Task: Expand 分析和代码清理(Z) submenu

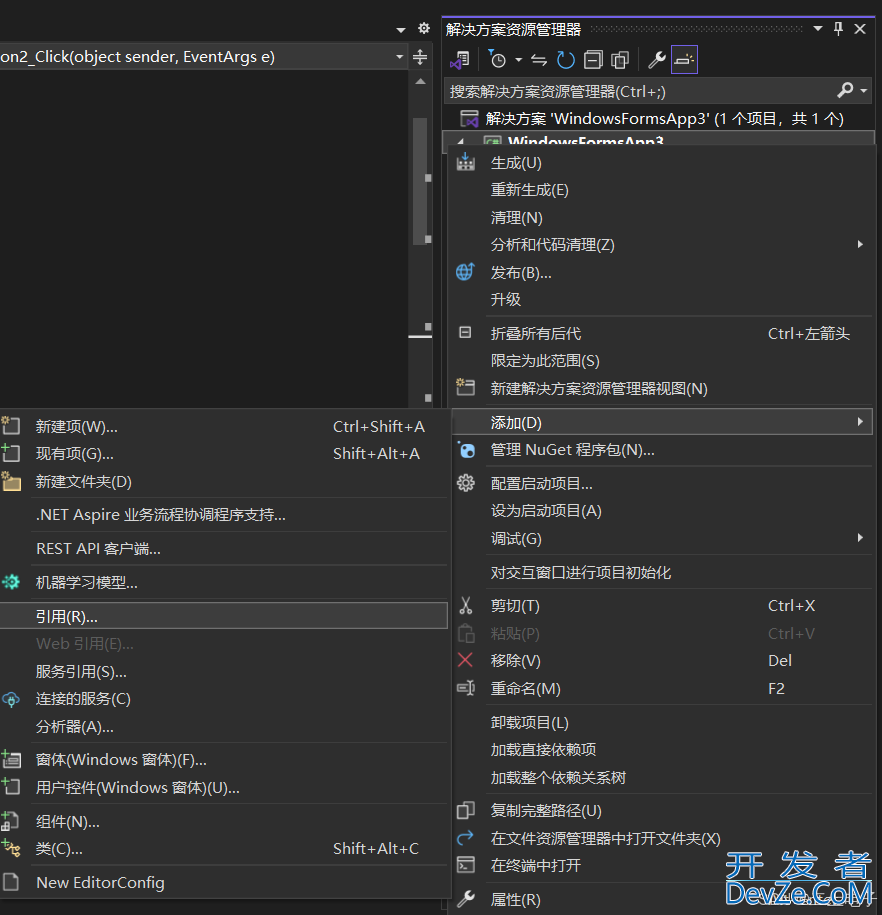Action: coord(662,245)
